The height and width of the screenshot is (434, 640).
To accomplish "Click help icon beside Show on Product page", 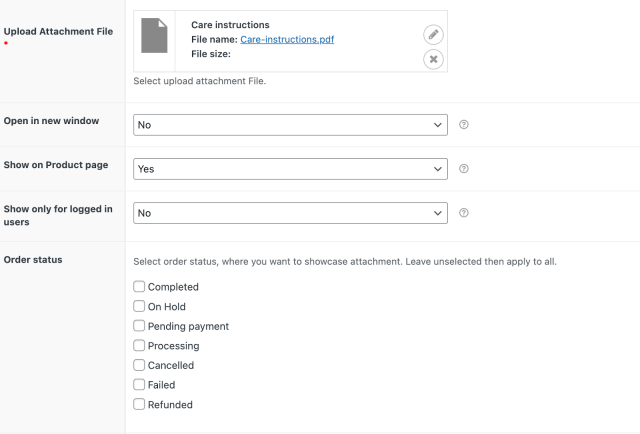I will (464, 169).
